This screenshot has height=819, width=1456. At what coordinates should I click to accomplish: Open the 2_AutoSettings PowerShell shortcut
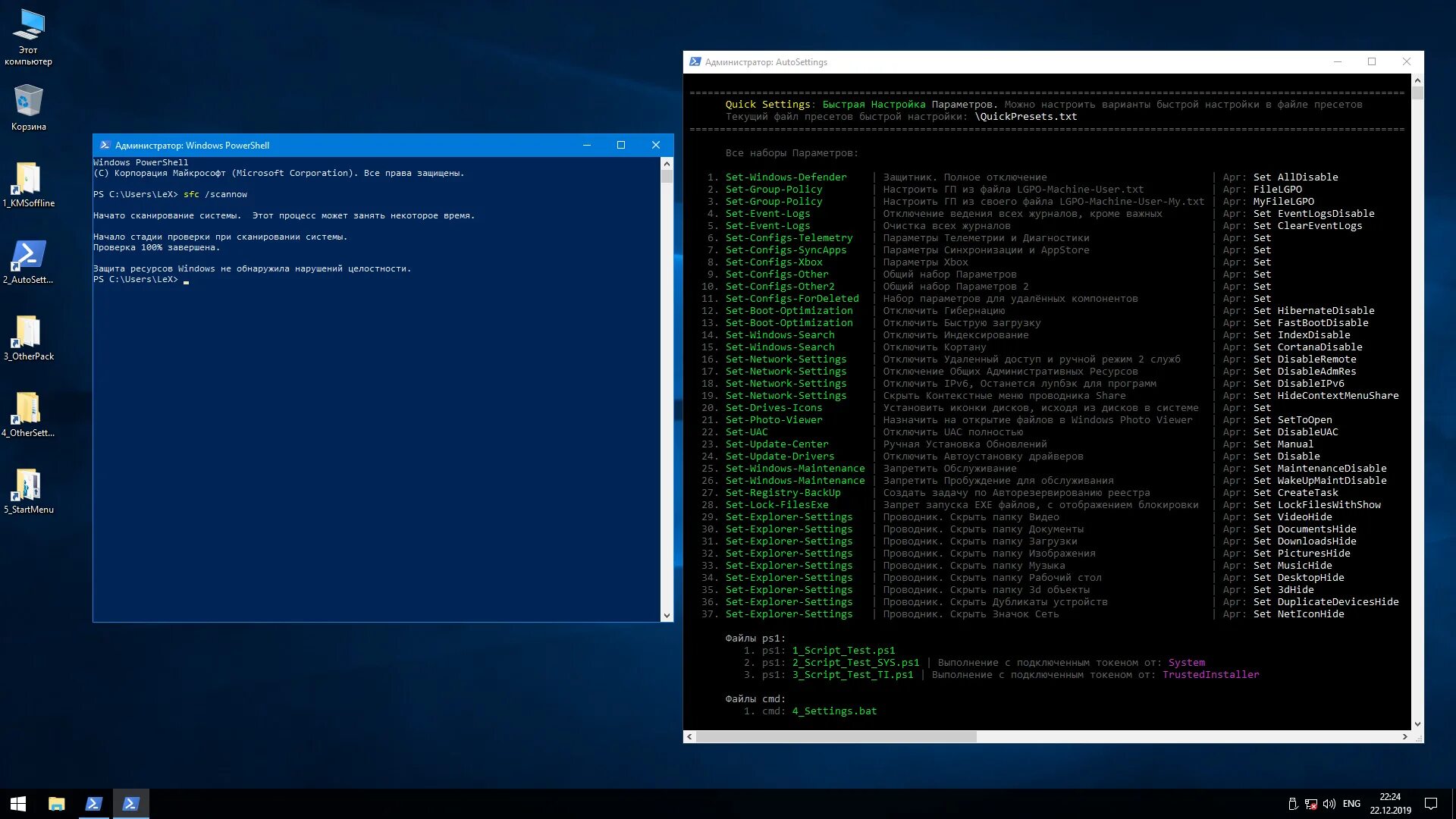point(28,256)
